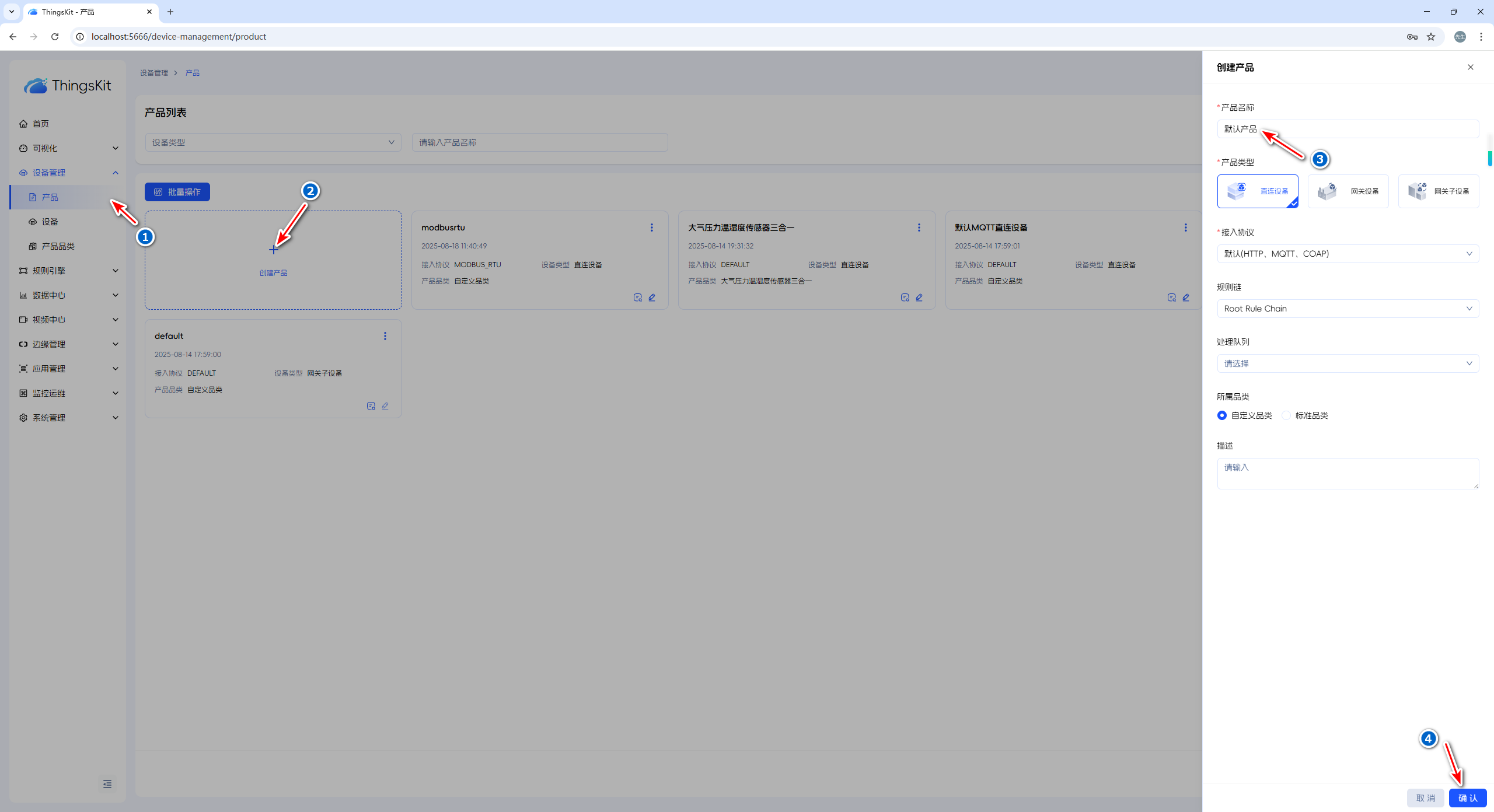This screenshot has height=812, width=1494.
Task: Open the 规则链 Root Rule Chain dropdown
Action: click(x=1348, y=309)
